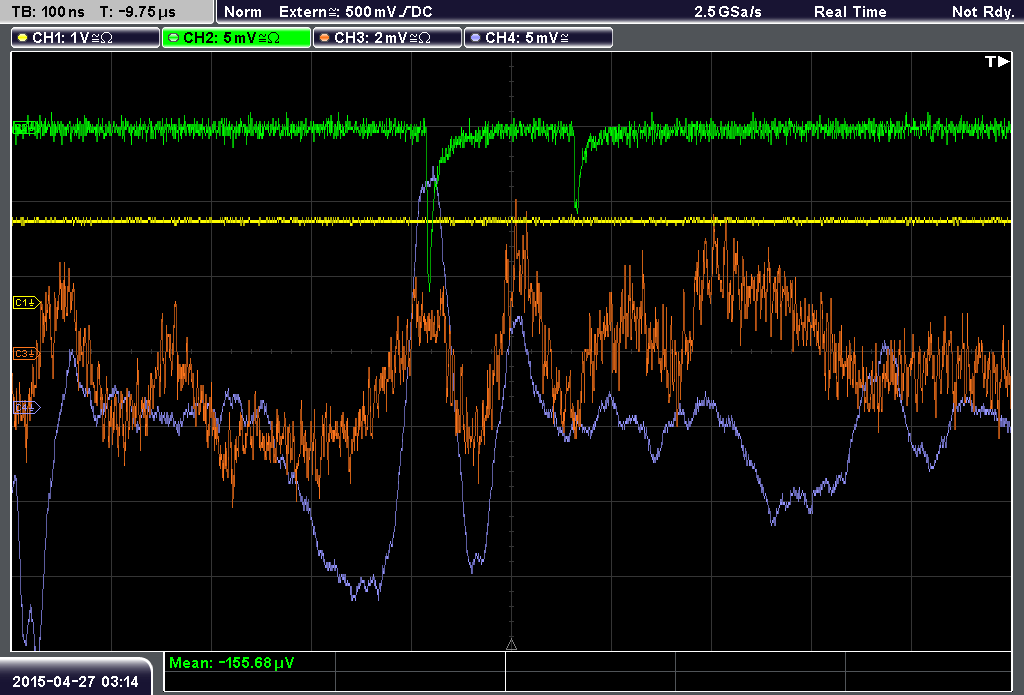The width and height of the screenshot is (1024, 695).
Task: Click the trigger time triangle marker at bottom
Action: pyautogui.click(x=511, y=645)
